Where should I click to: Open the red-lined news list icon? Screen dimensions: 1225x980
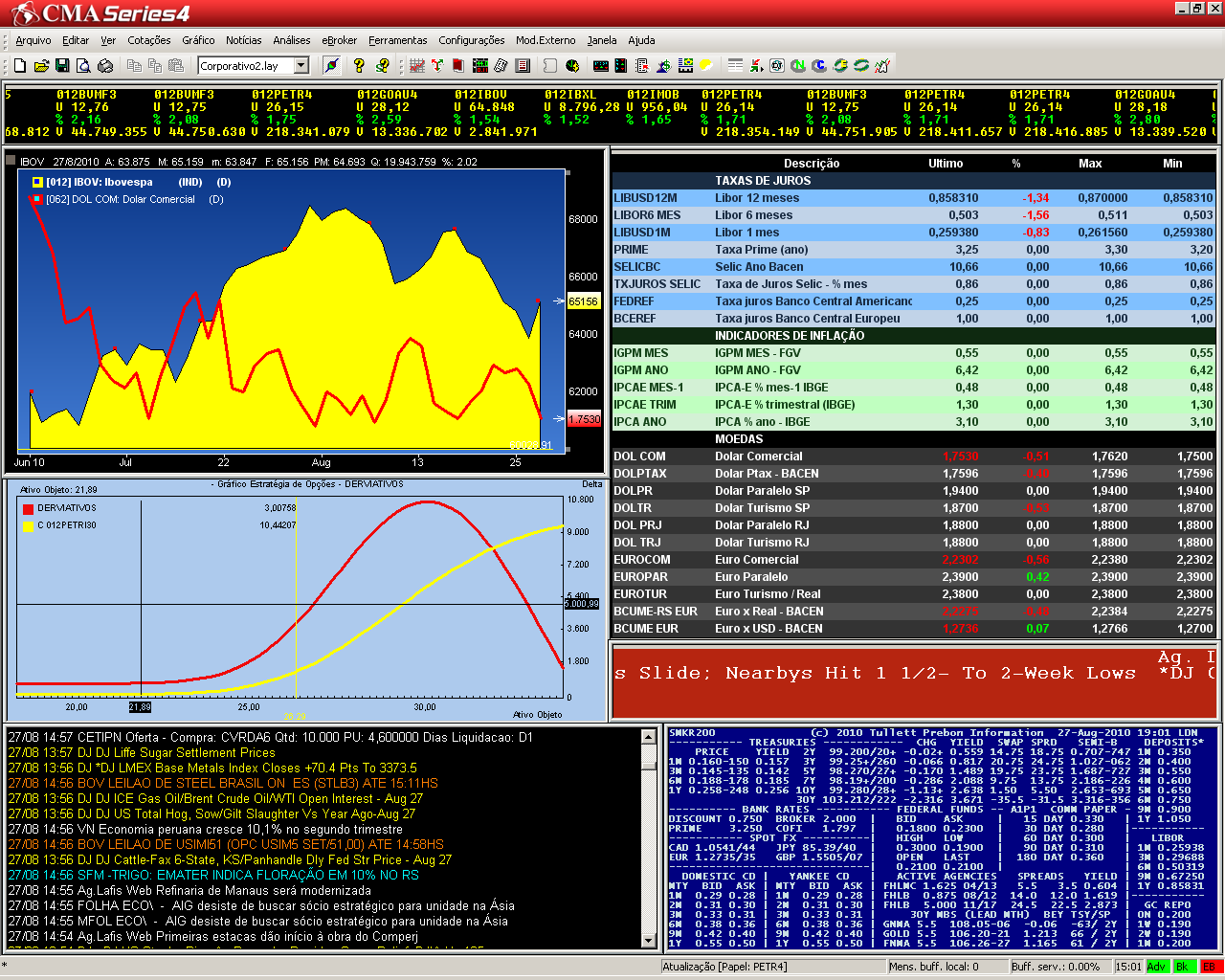(523, 65)
